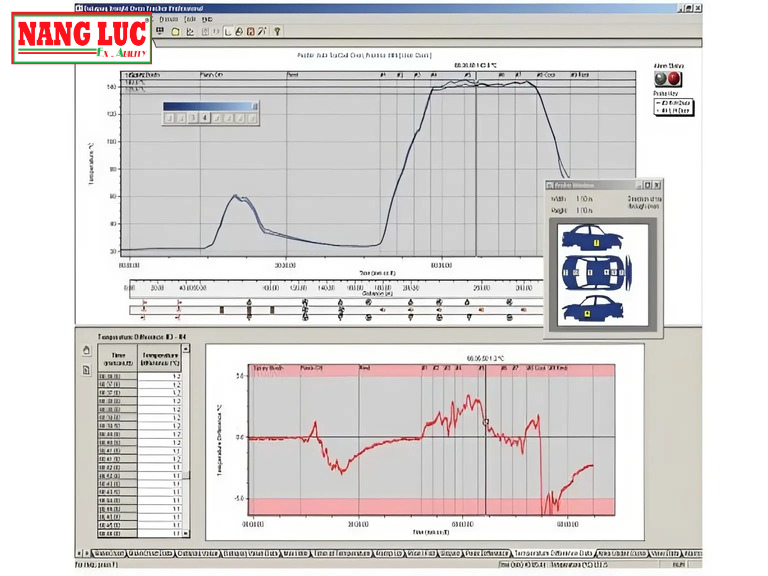
Task: Open the Peak Difference tab
Action: coord(486,552)
